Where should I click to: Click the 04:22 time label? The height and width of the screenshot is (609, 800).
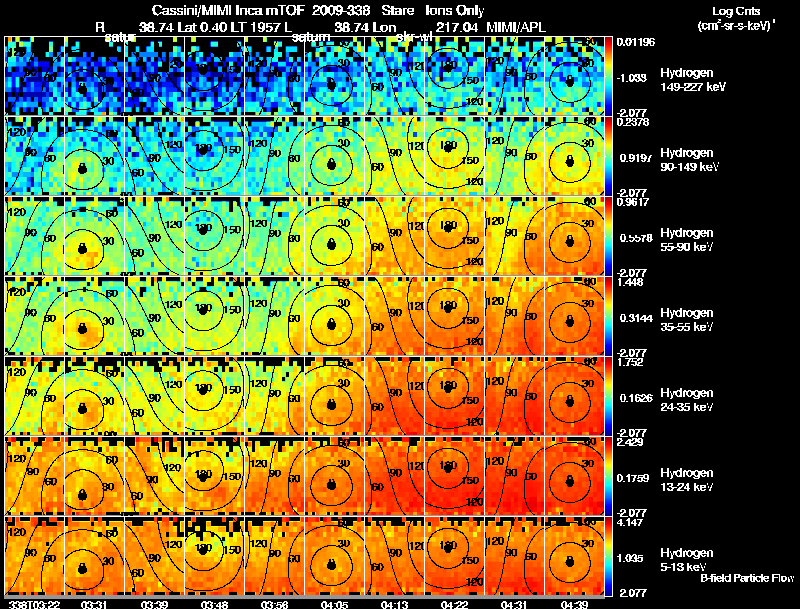(x=454, y=604)
